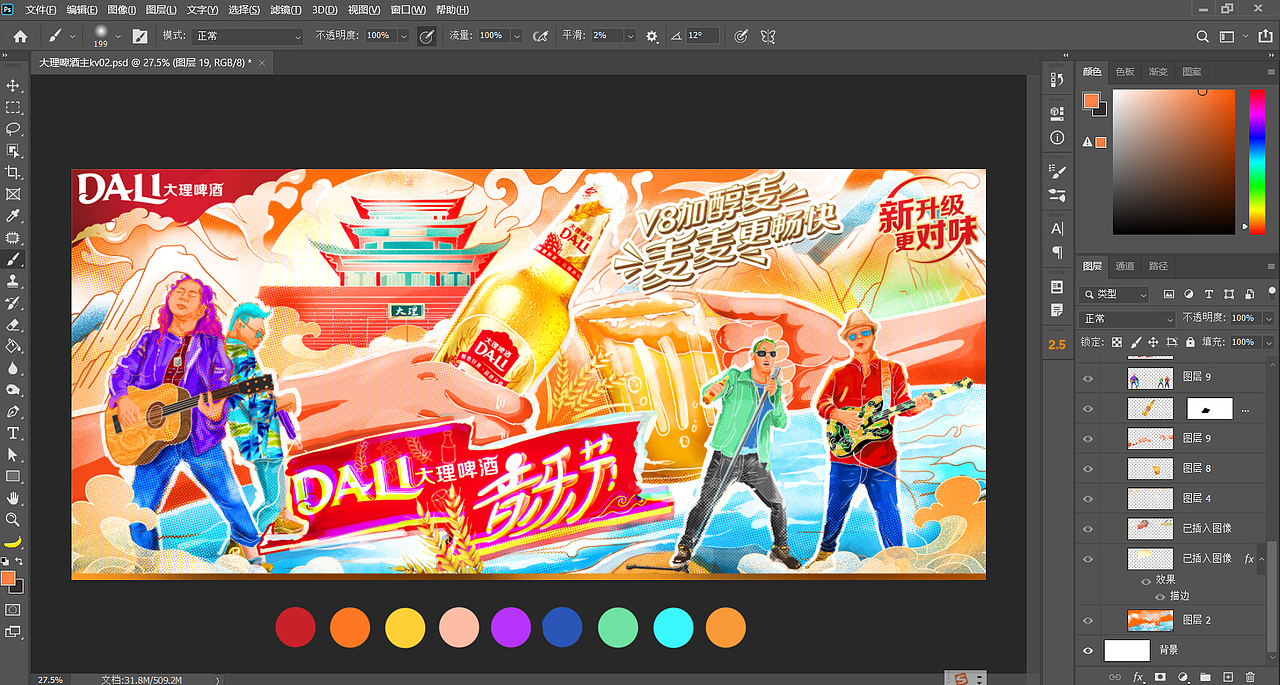Open the Character panel icon
Viewport: 1280px width, 685px height.
(1057, 229)
